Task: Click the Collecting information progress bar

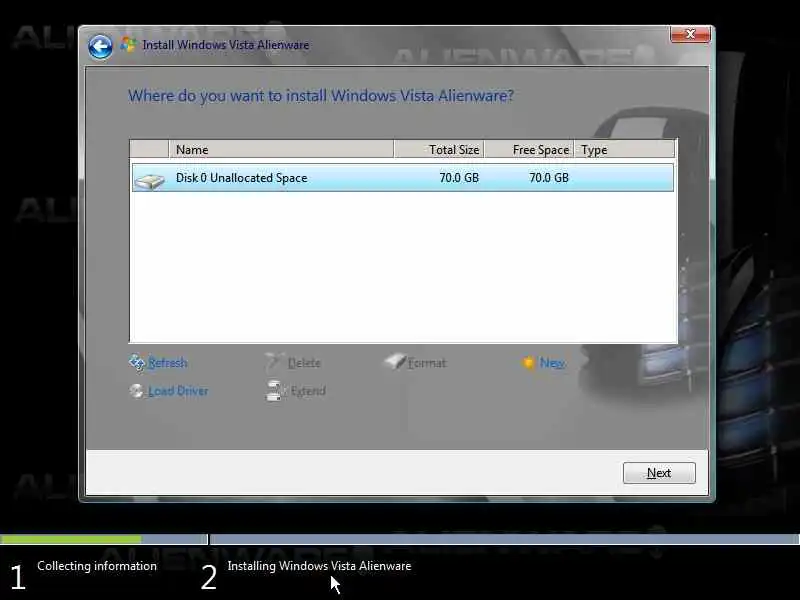Action: pos(104,539)
